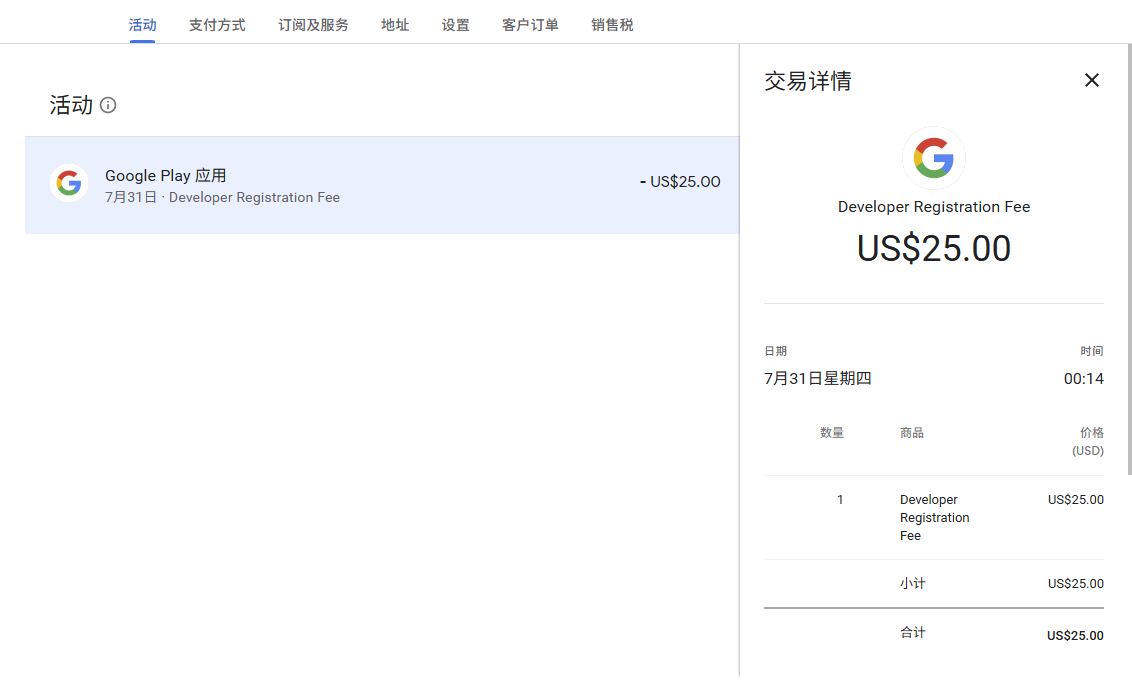
Task: Click the info icon next to 活动 heading
Action: 108,105
